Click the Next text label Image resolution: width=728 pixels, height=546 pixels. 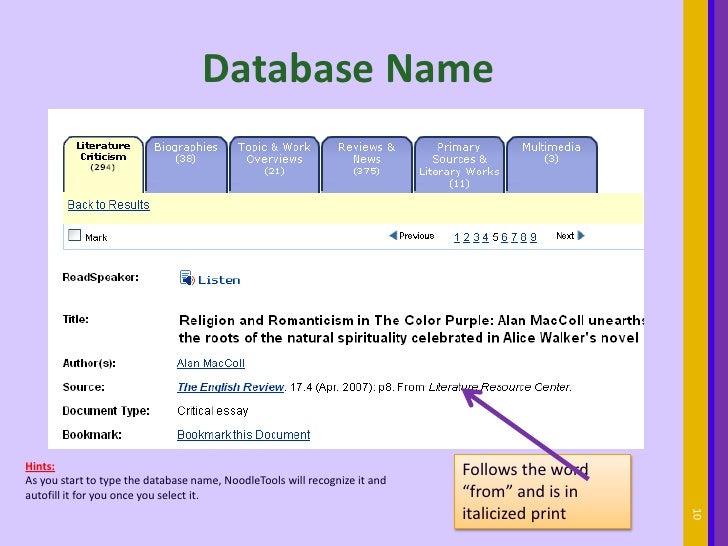565,236
